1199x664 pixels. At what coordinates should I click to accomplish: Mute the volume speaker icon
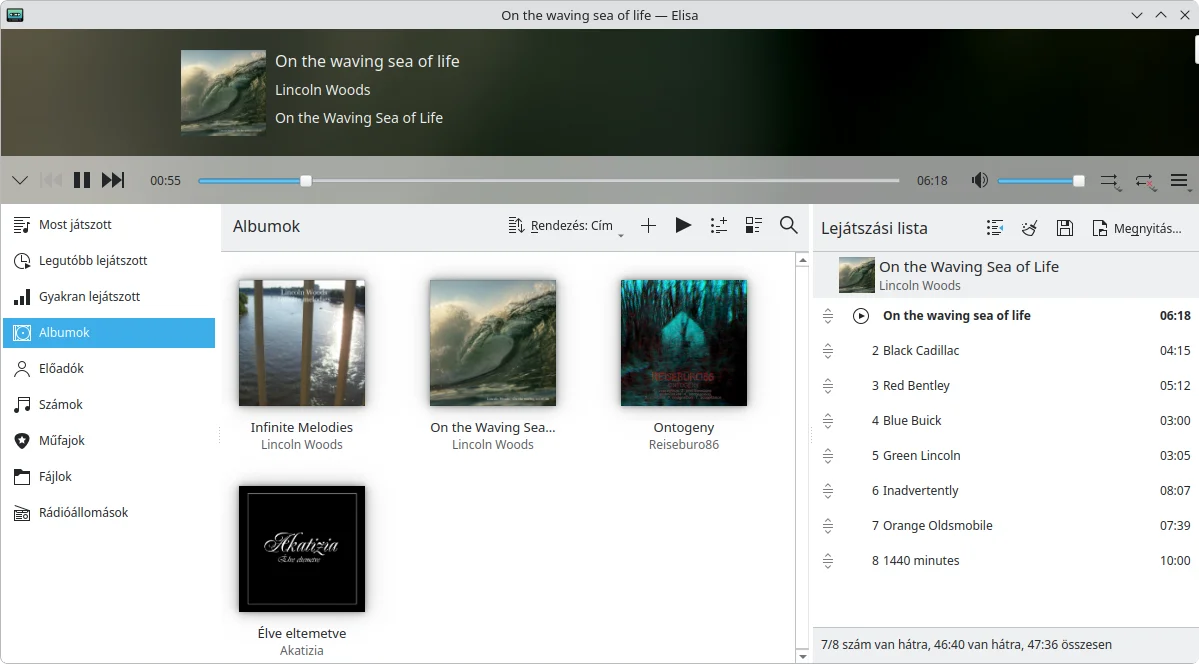(980, 181)
